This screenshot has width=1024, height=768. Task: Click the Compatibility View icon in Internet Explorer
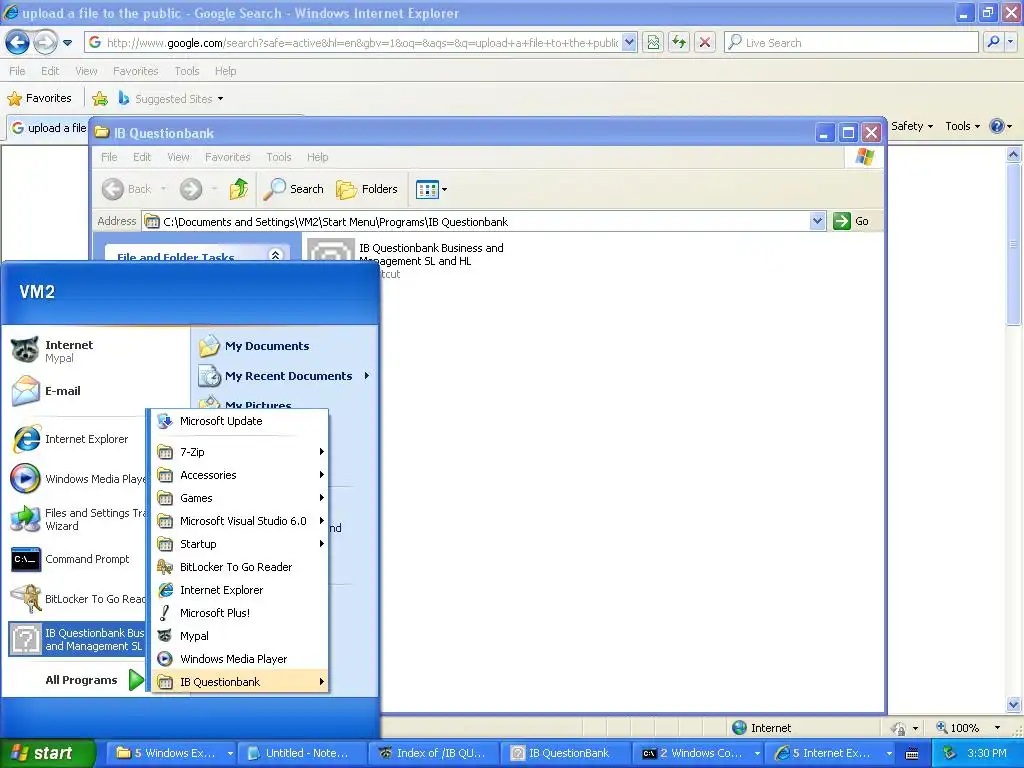(653, 42)
